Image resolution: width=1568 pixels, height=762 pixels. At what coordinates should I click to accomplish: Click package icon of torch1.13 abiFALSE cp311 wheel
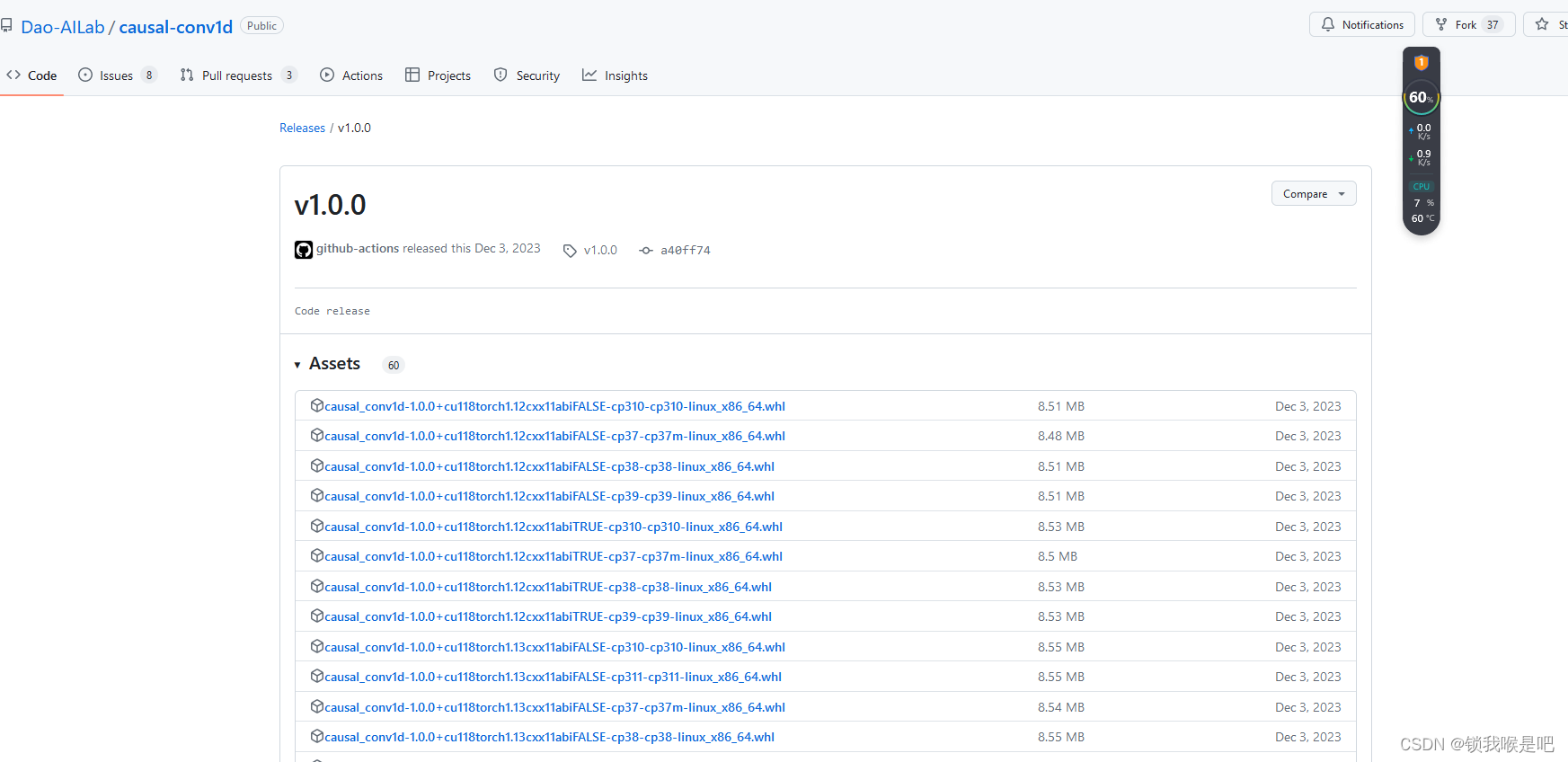[317, 676]
